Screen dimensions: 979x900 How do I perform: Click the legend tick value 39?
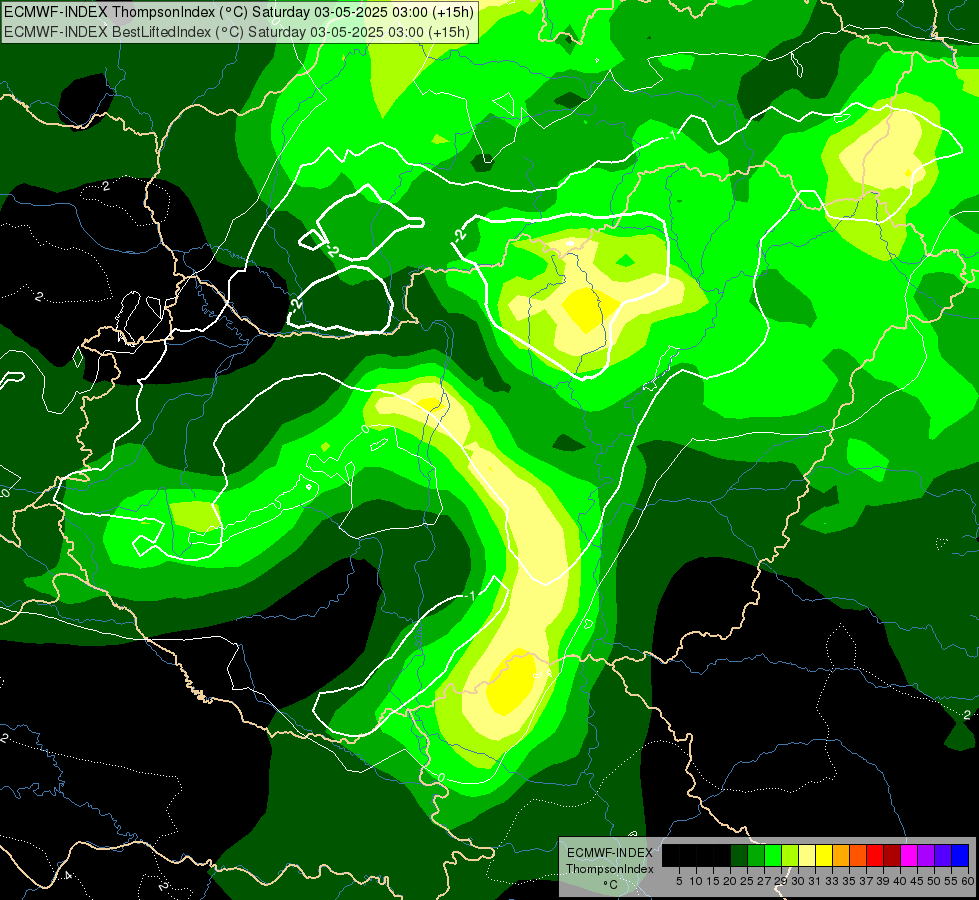click(x=883, y=881)
